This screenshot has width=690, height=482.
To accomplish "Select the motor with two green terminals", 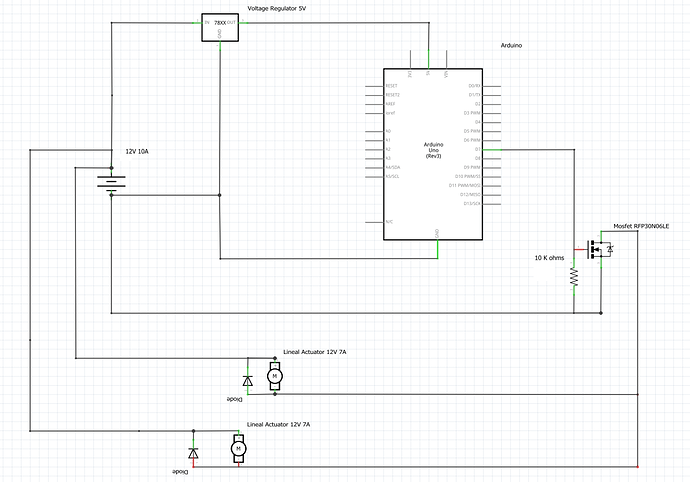I will [x=275, y=376].
